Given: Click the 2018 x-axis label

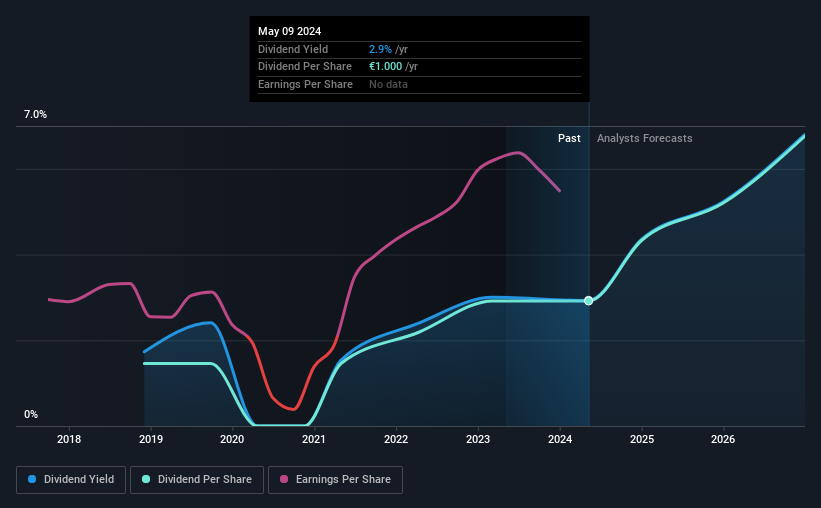Looking at the screenshot, I should 69,439.
